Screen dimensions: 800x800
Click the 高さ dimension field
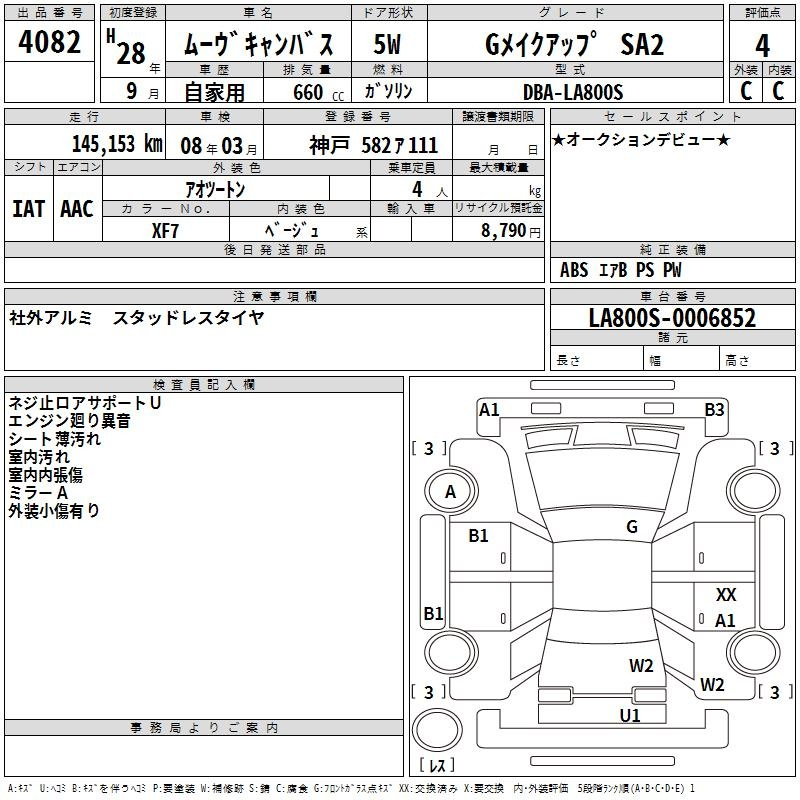pos(757,360)
